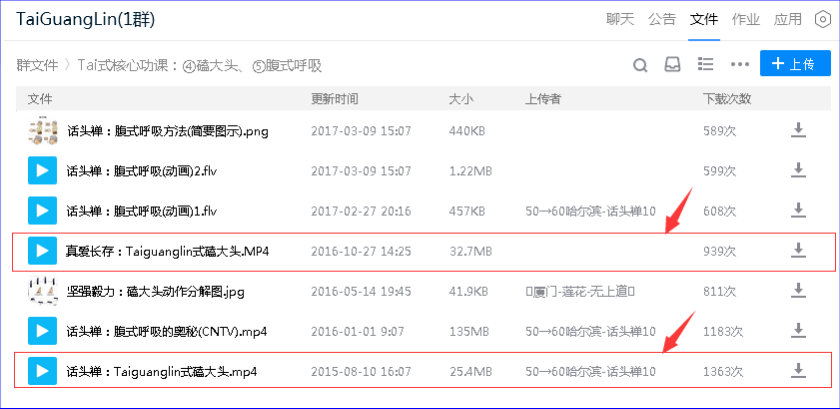840x409 pixels.
Task: Click the search magnifier icon
Action: [x=640, y=65]
